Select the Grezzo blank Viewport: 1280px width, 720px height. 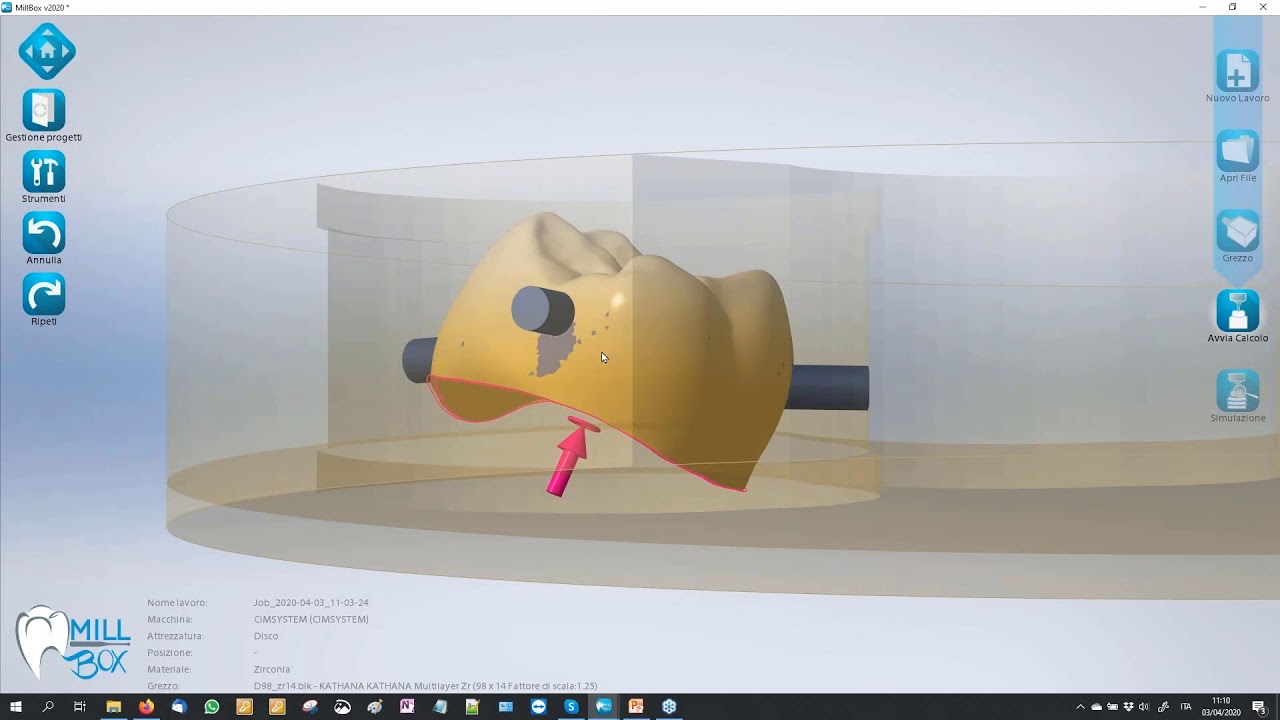click(1237, 231)
